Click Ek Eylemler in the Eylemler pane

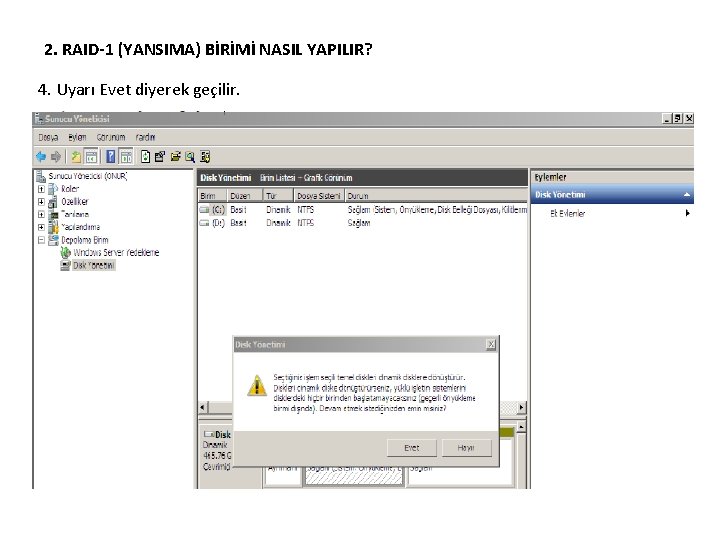(x=568, y=213)
